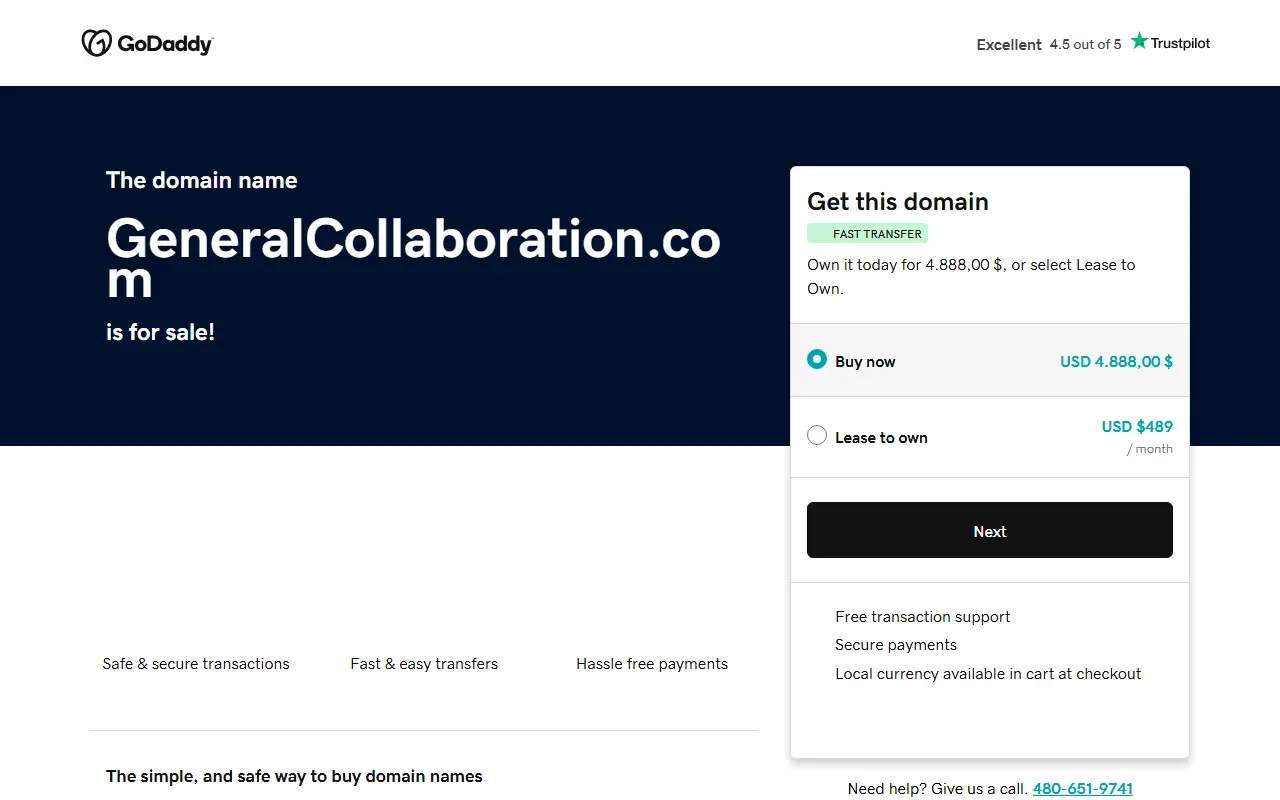Select the Lease to own radio option
Screen dimensions: 1280x800
pyautogui.click(x=817, y=435)
